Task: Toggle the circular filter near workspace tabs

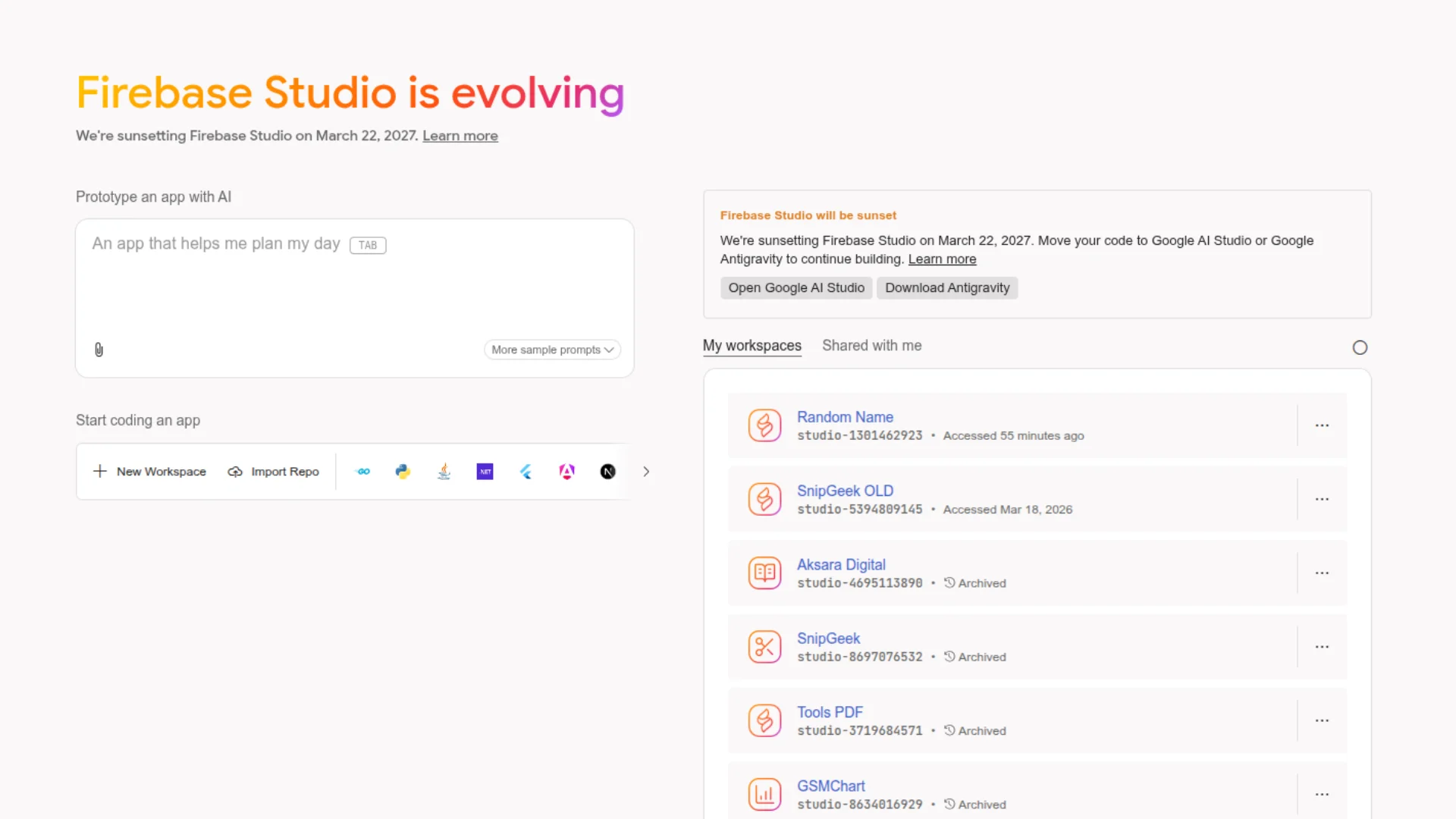Action: pyautogui.click(x=1360, y=347)
